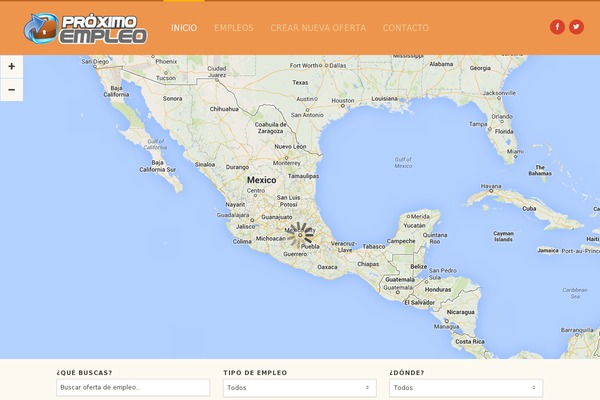Click the 'Oaxaca' label on map
The width and height of the screenshot is (600, 400).
[x=328, y=267]
